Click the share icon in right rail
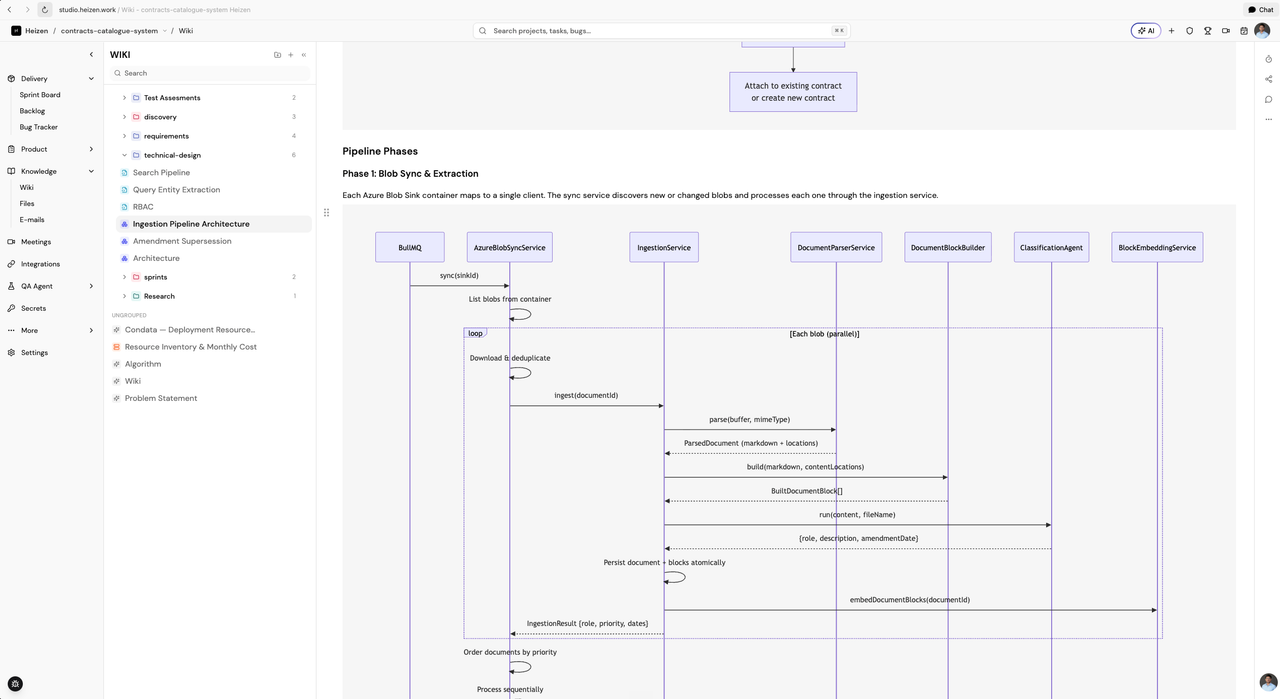The height and width of the screenshot is (699, 1280). coord(1268,79)
